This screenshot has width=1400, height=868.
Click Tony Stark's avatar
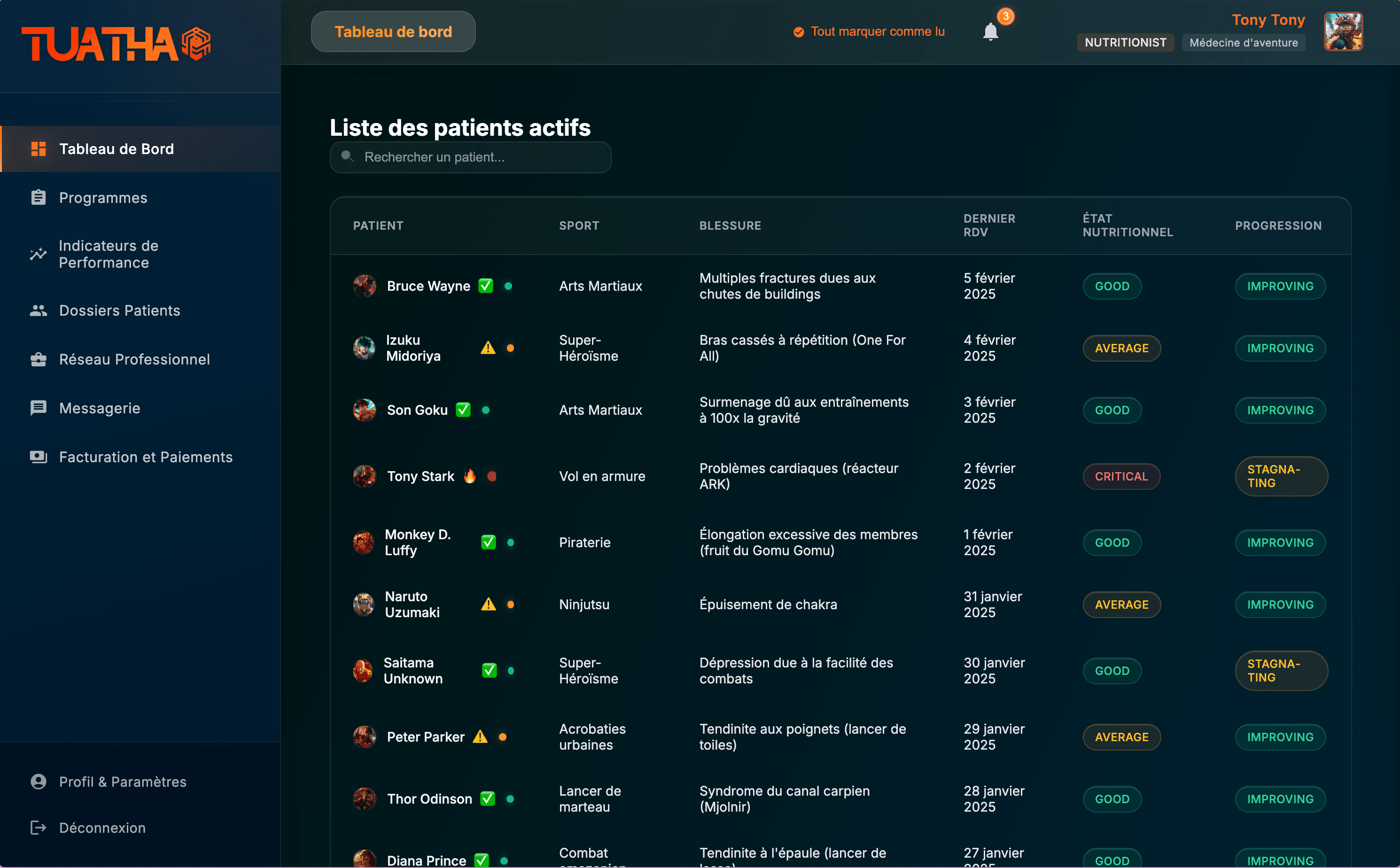click(x=365, y=476)
